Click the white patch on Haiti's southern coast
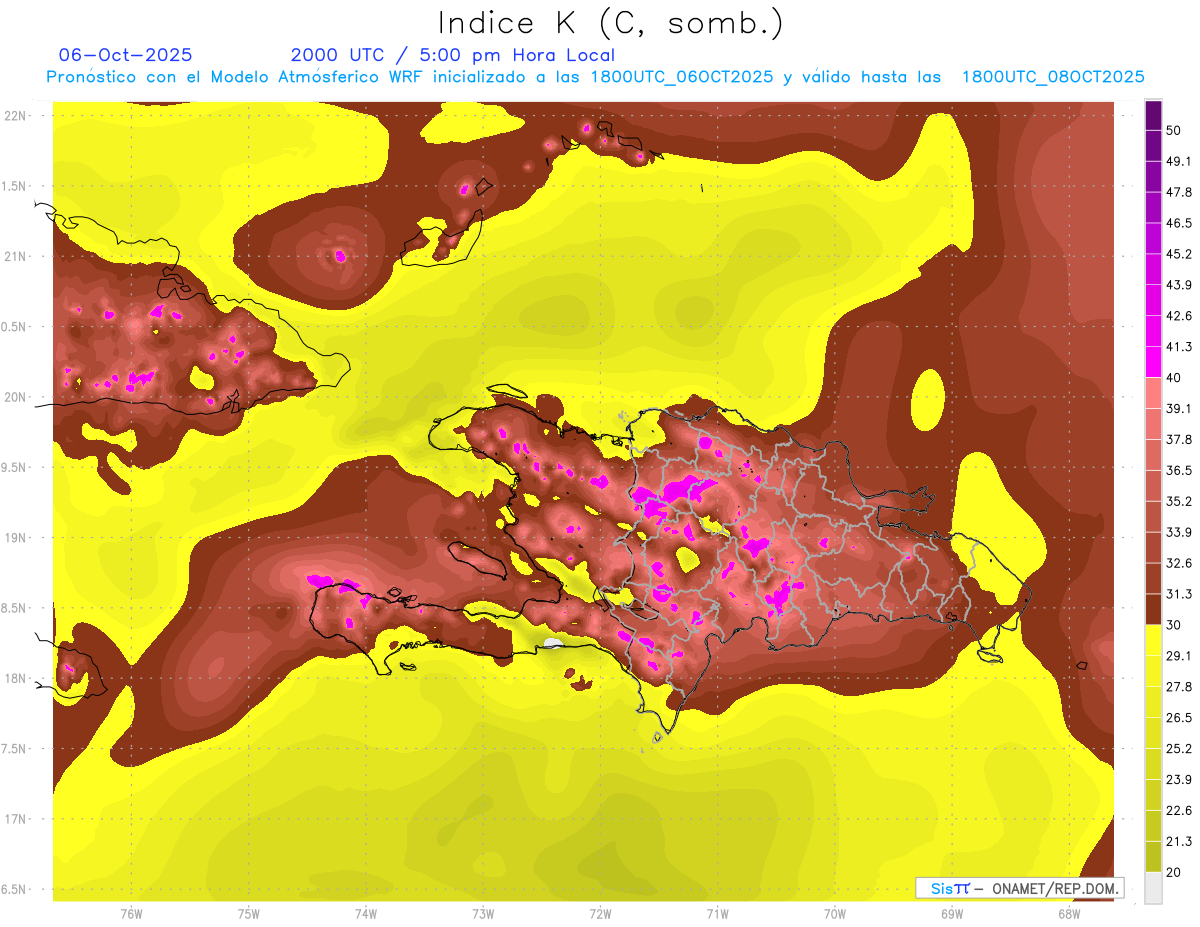Image resolution: width=1200 pixels, height=927 pixels. point(551,643)
